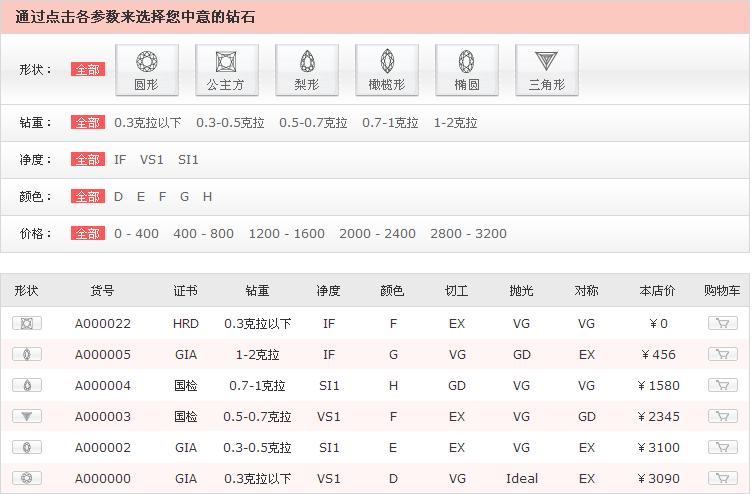Filter color by grade D
752x494 pixels.
[118, 197]
